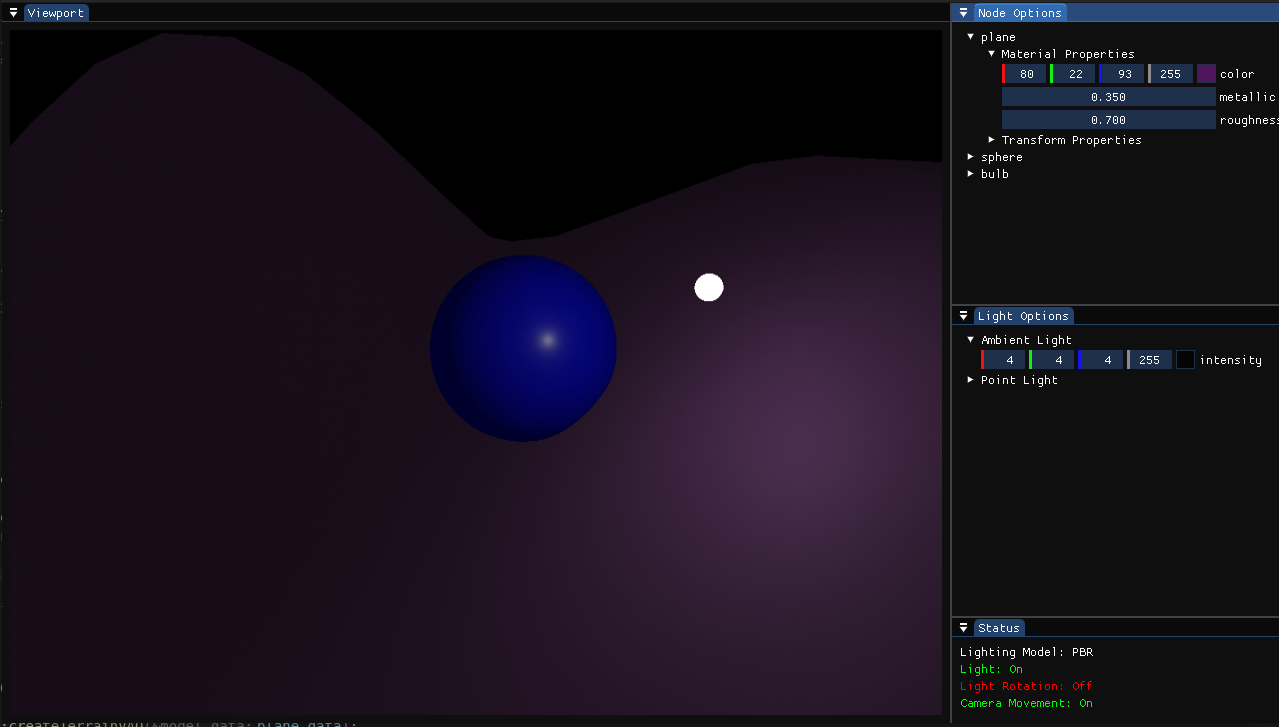This screenshot has height=727, width=1279.
Task: Expand the bulb tree node
Action: click(970, 174)
